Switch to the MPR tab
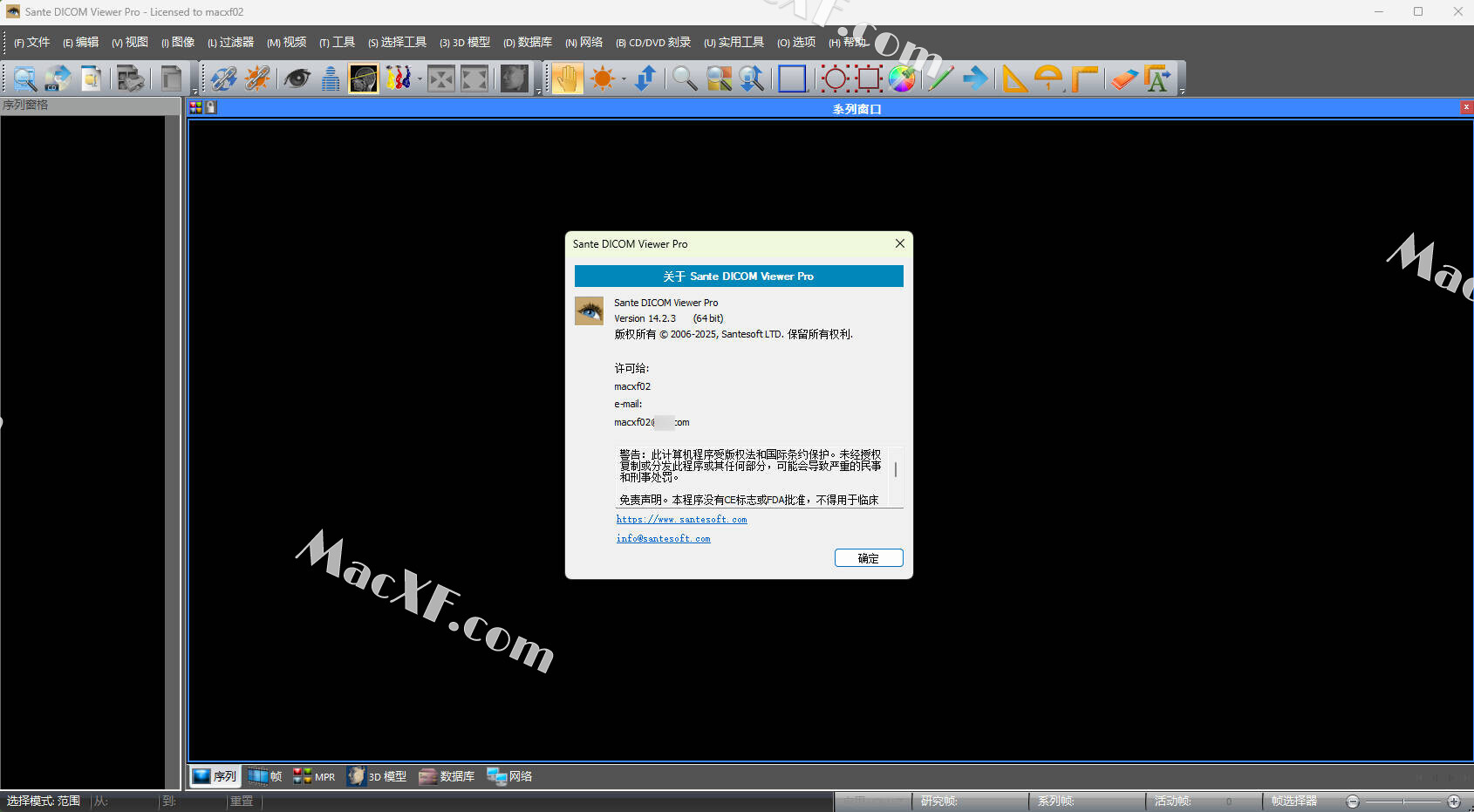 314,776
